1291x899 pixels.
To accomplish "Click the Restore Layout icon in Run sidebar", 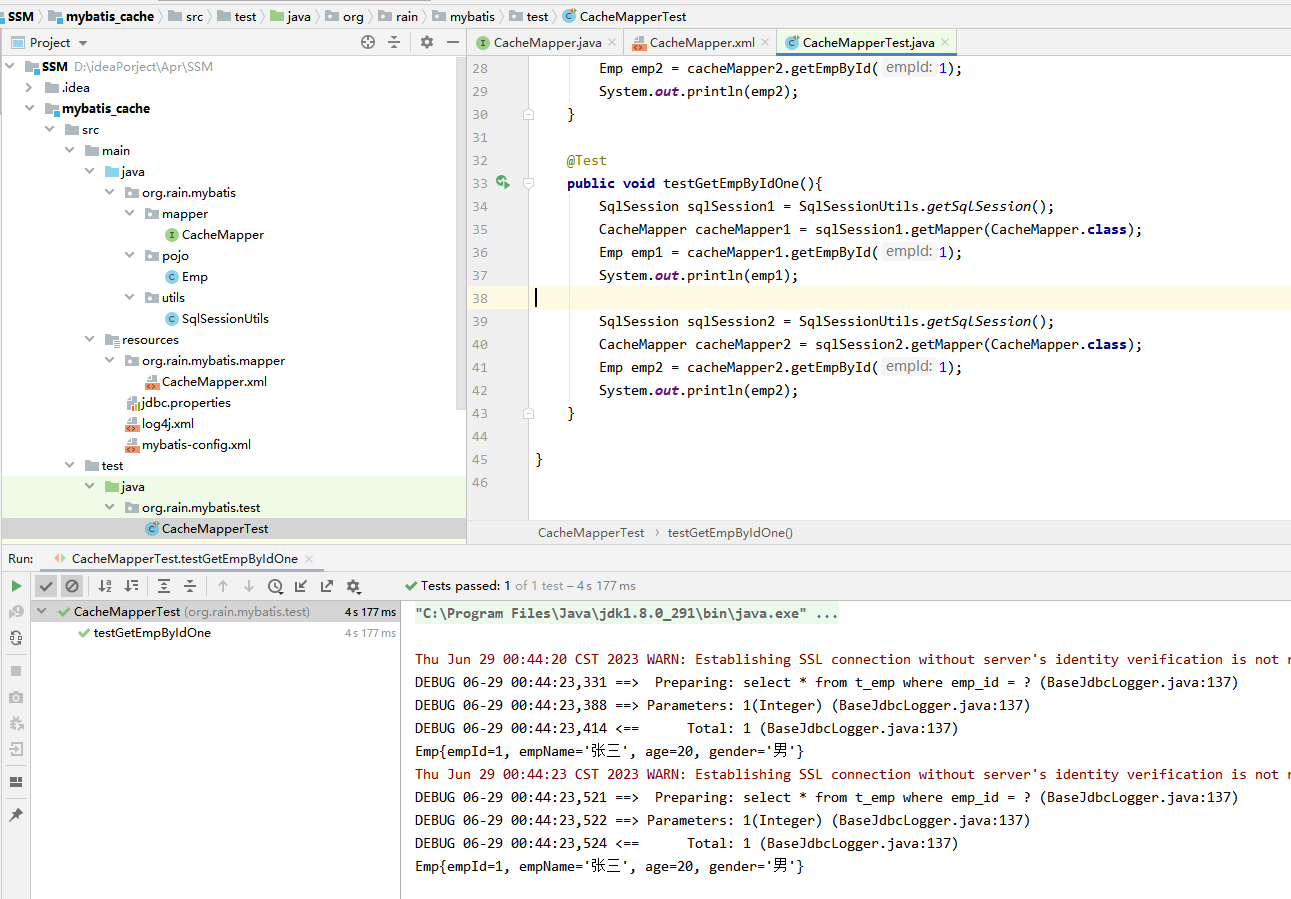I will (16, 782).
